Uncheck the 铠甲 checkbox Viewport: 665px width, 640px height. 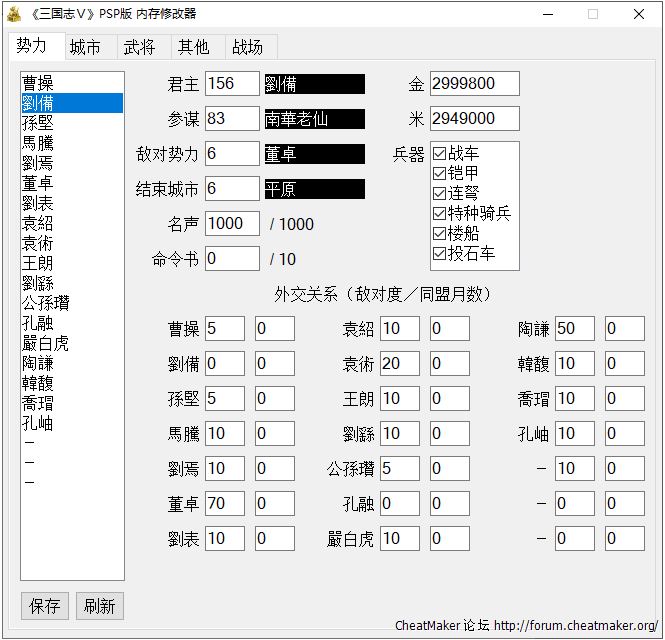[x=439, y=174]
